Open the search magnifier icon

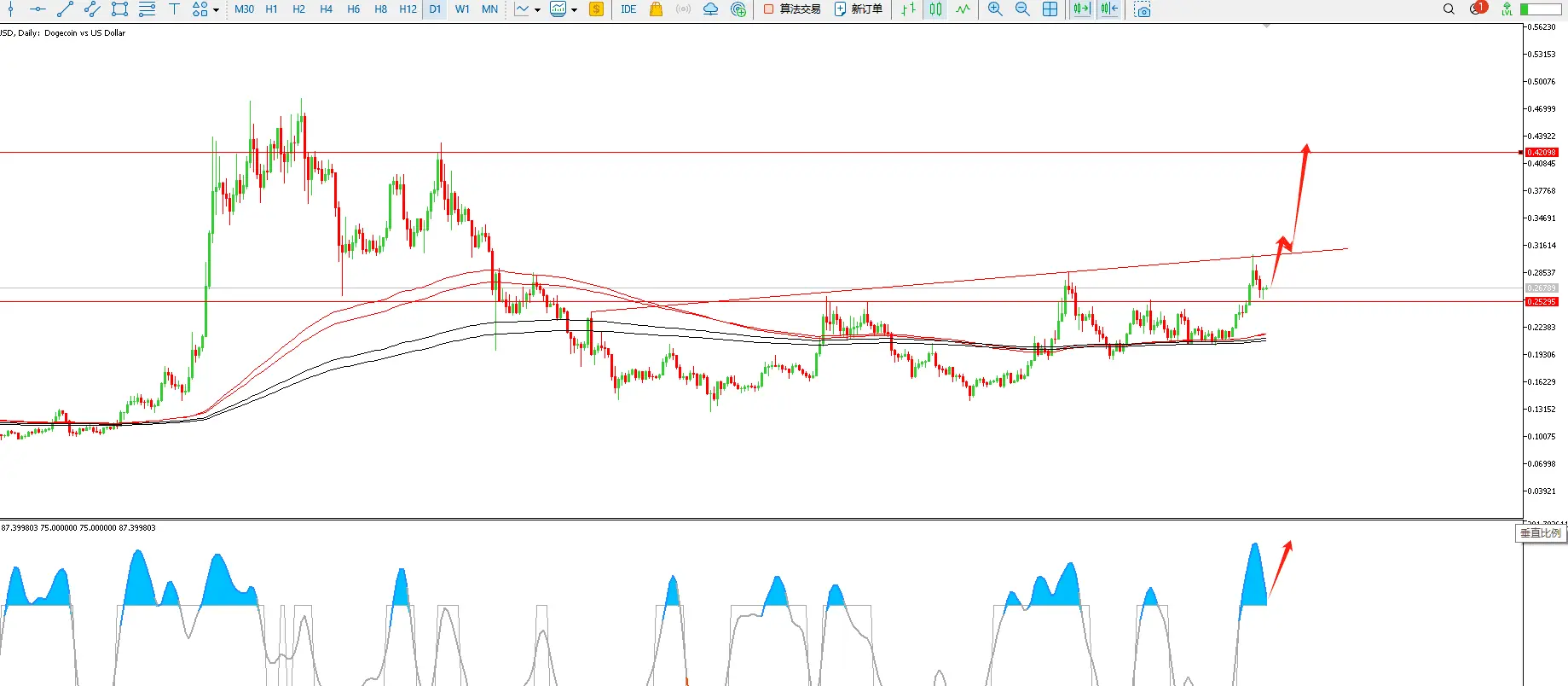click(1449, 9)
